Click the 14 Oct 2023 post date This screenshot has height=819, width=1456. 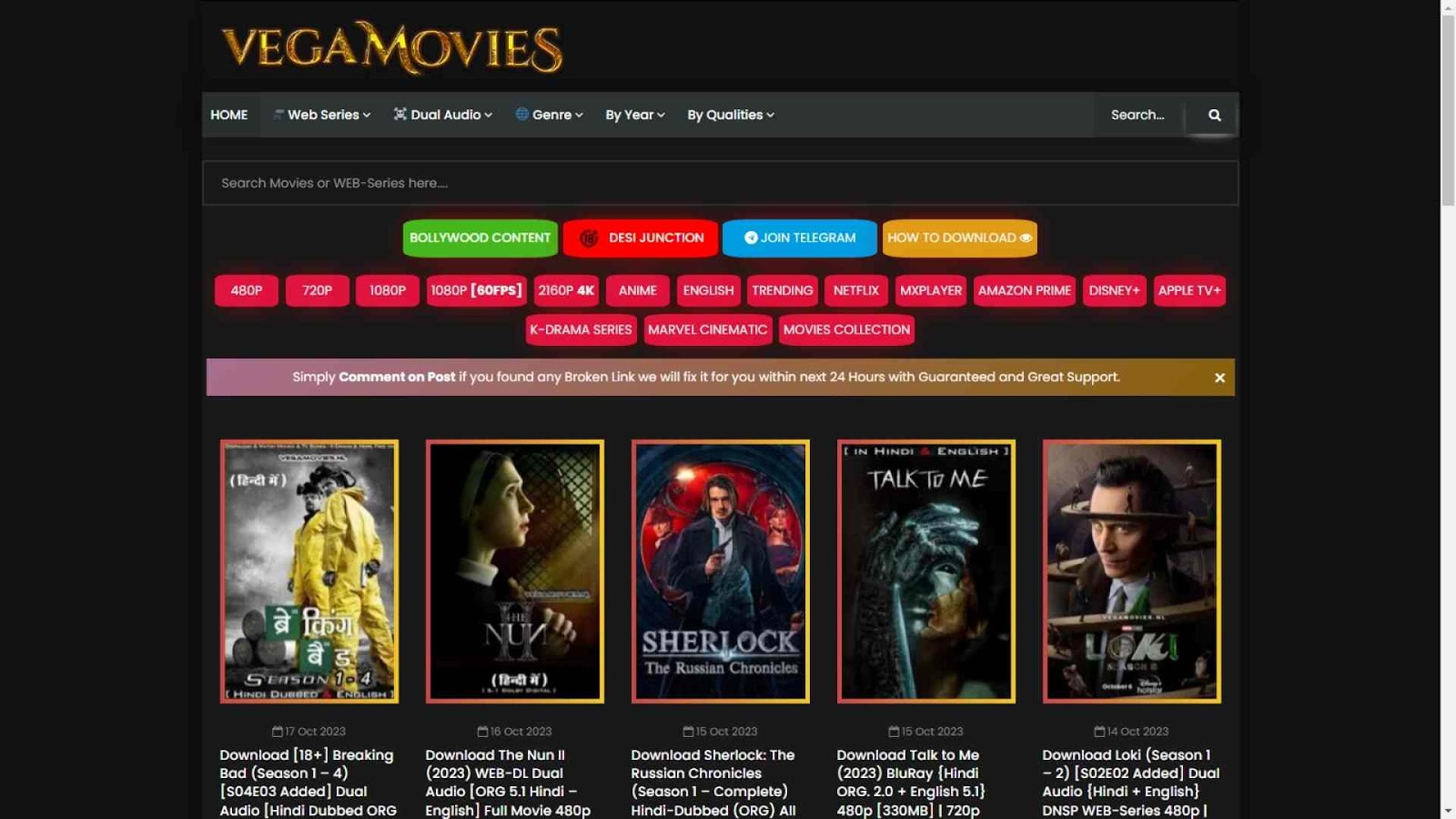pyautogui.click(x=1131, y=732)
